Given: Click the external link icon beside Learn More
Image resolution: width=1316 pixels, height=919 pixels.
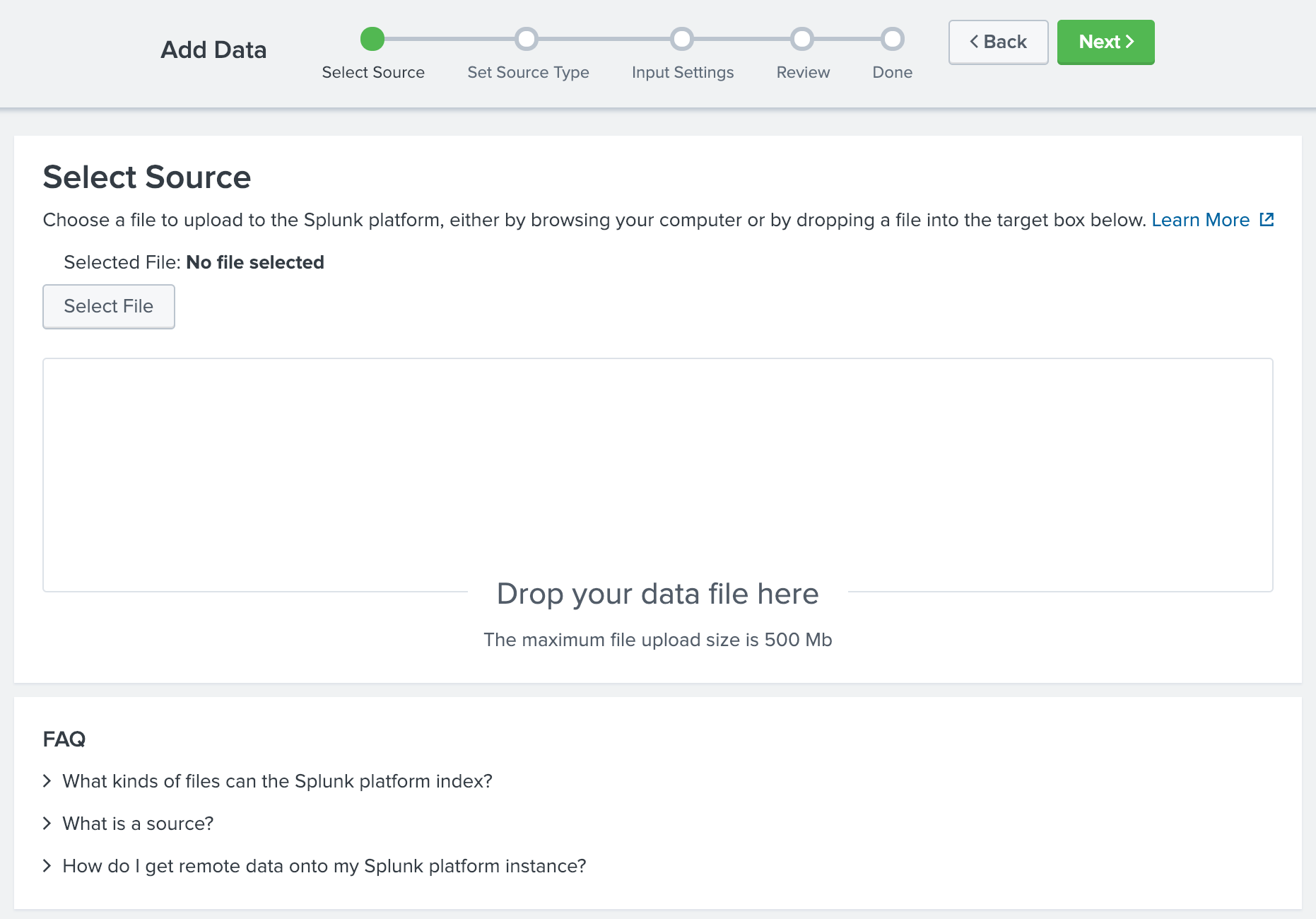Looking at the screenshot, I should (x=1267, y=219).
